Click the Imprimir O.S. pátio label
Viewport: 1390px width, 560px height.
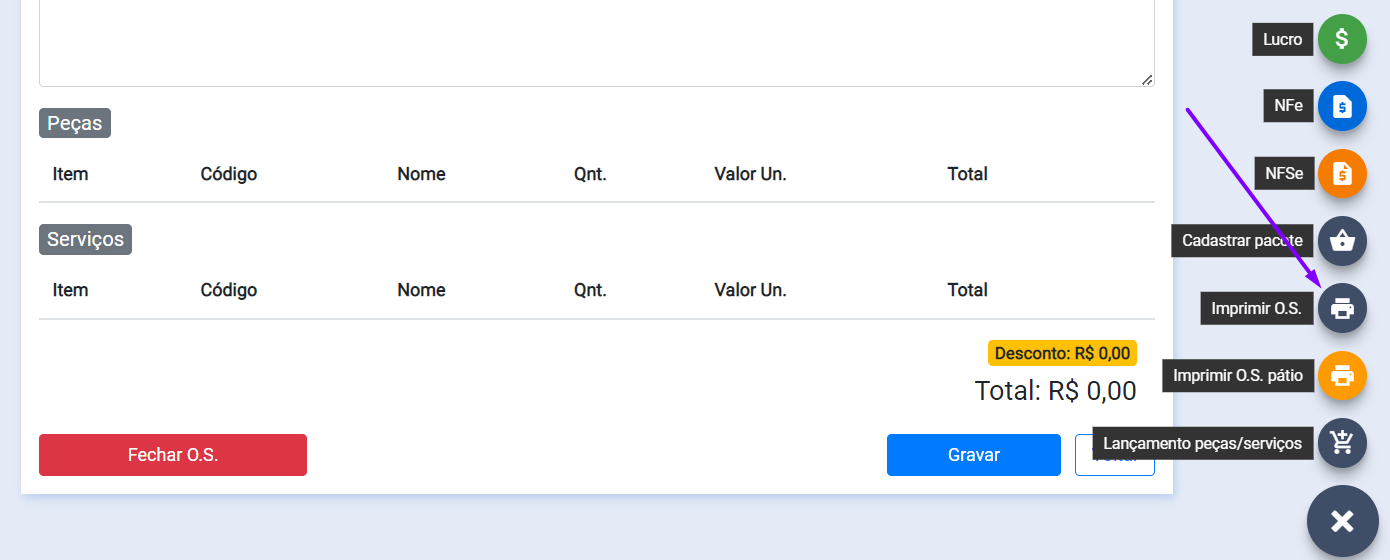tap(1237, 376)
